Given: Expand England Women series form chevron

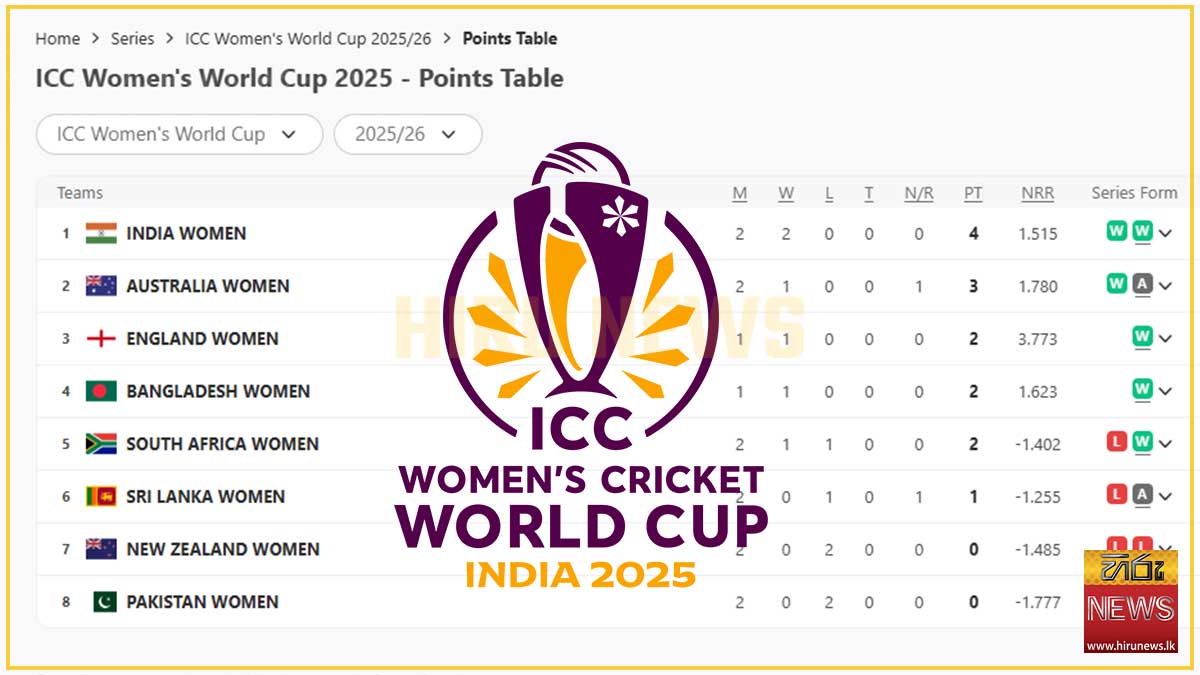Looking at the screenshot, I should [1166, 339].
